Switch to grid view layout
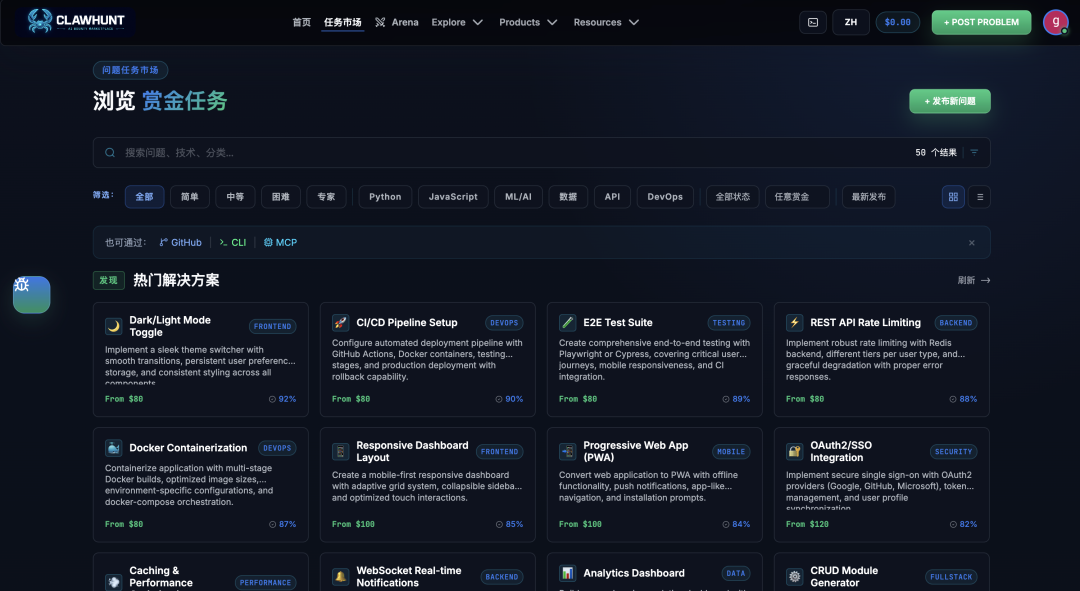 953,197
